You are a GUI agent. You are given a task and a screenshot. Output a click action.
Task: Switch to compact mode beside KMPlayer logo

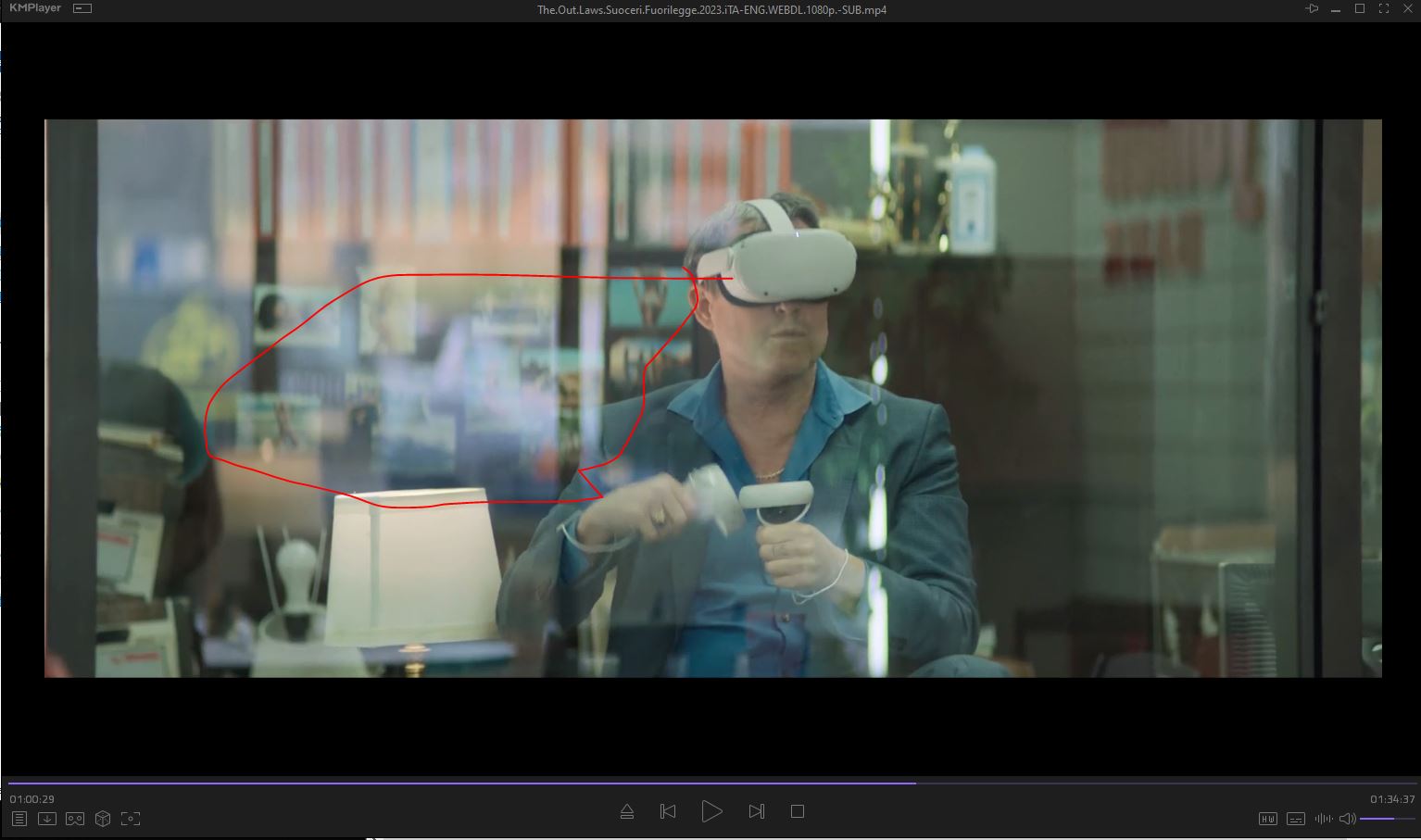pyautogui.click(x=82, y=8)
